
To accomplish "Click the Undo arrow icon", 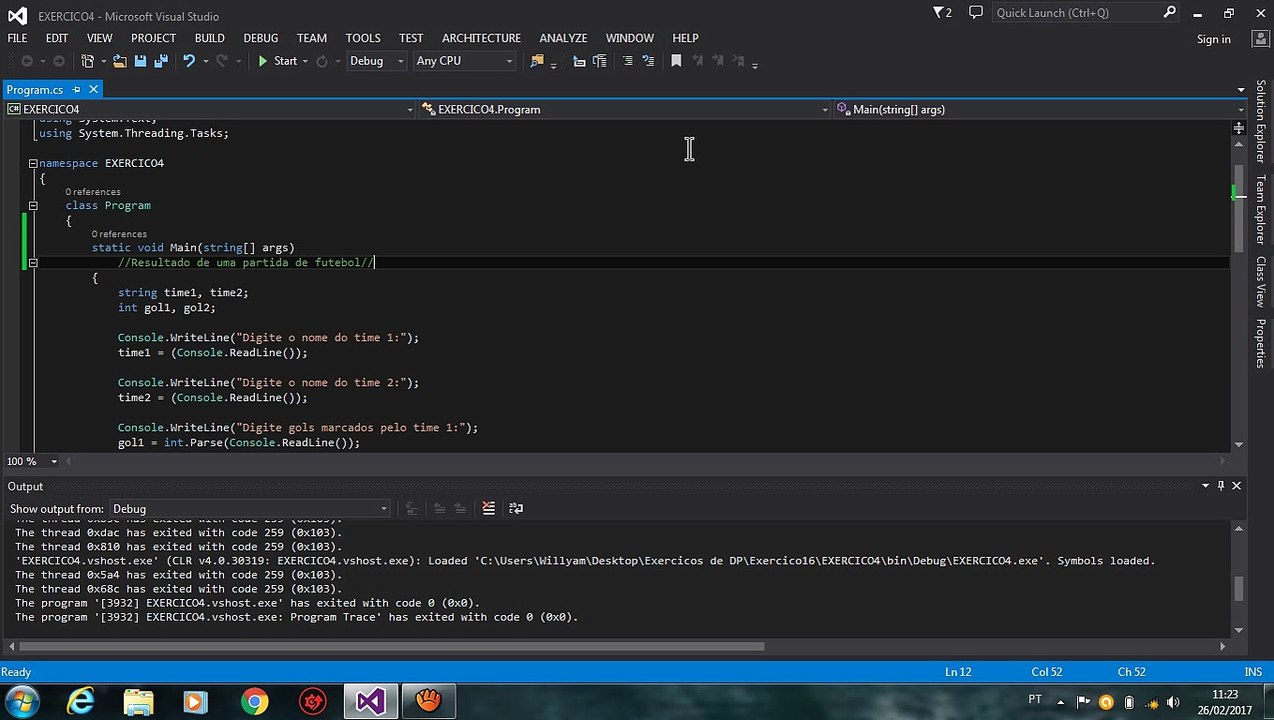I will coord(188,61).
